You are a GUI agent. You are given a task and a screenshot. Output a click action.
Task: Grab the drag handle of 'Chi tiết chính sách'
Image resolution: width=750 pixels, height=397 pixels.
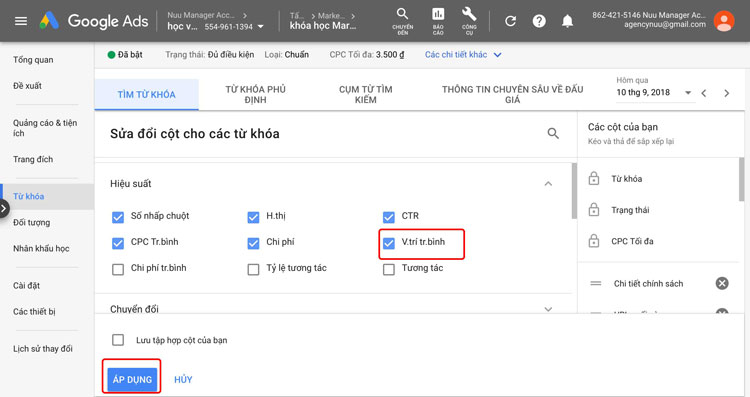(596, 283)
